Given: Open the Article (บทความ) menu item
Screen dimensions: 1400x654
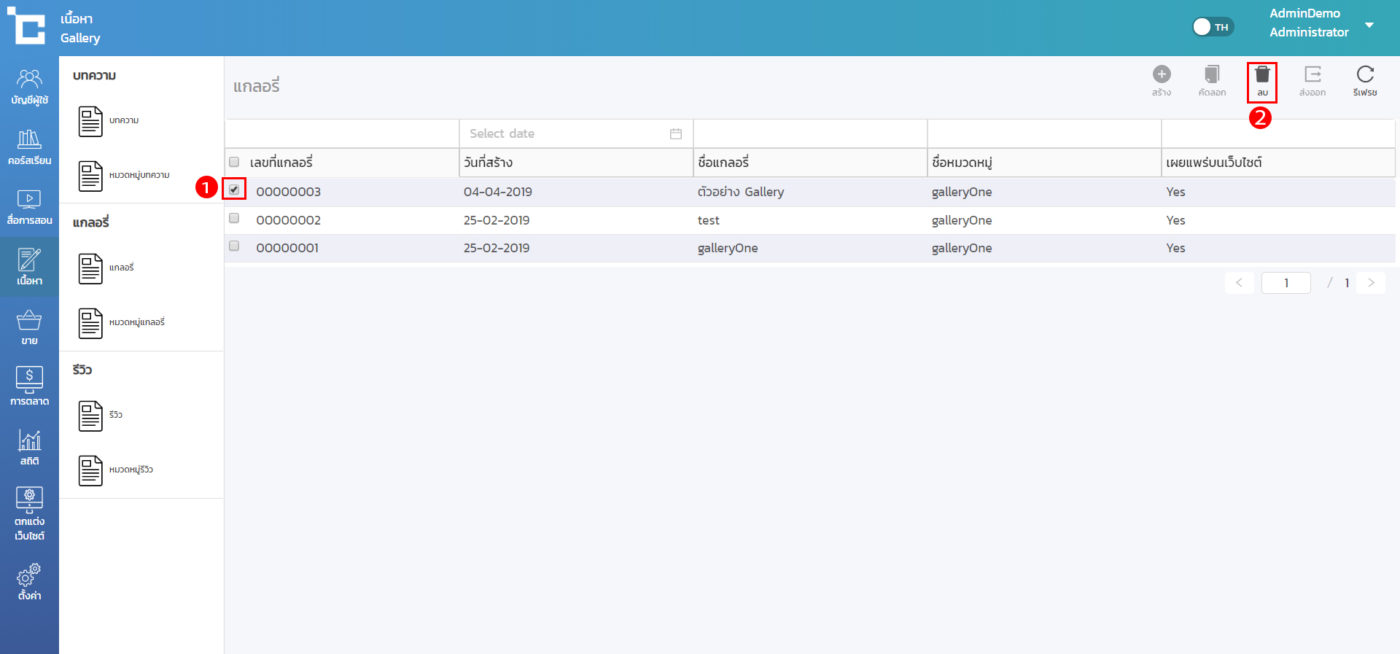Looking at the screenshot, I should [x=110, y=121].
